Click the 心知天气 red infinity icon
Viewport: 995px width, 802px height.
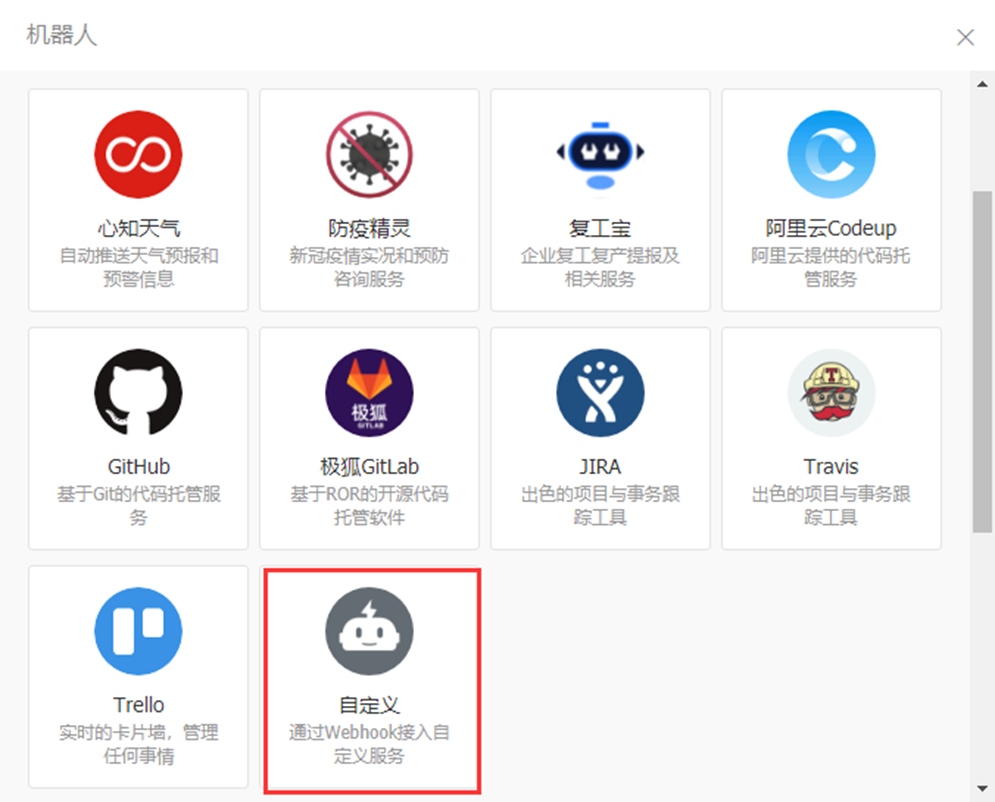coord(138,154)
